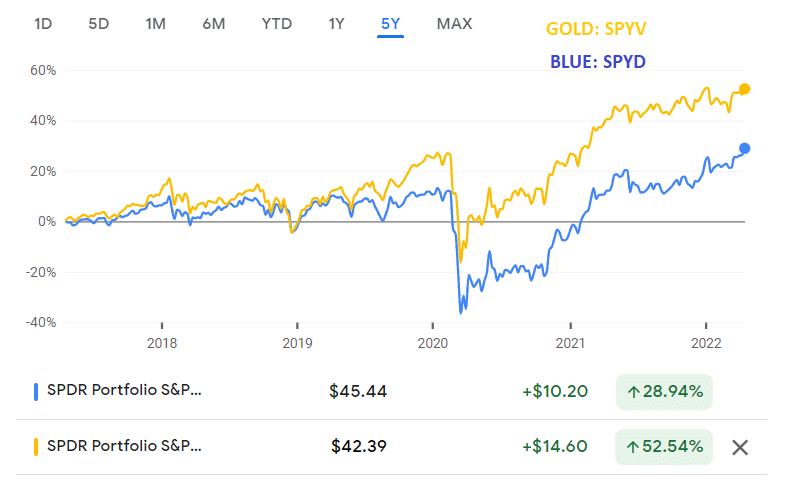Remove the gold comparison fund with X
The height and width of the screenshot is (482, 797).
point(740,447)
